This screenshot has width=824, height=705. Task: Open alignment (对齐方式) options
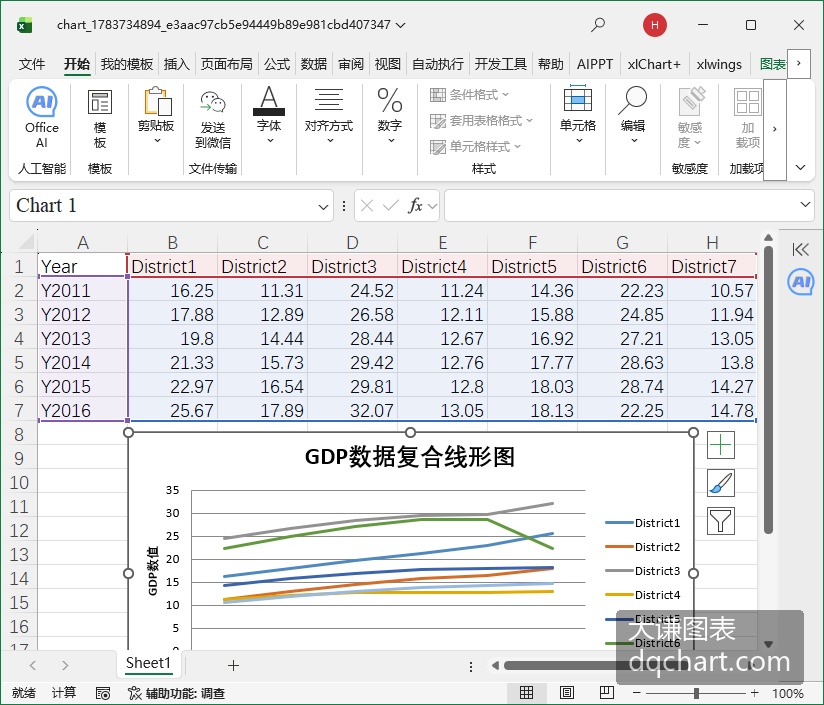click(329, 116)
